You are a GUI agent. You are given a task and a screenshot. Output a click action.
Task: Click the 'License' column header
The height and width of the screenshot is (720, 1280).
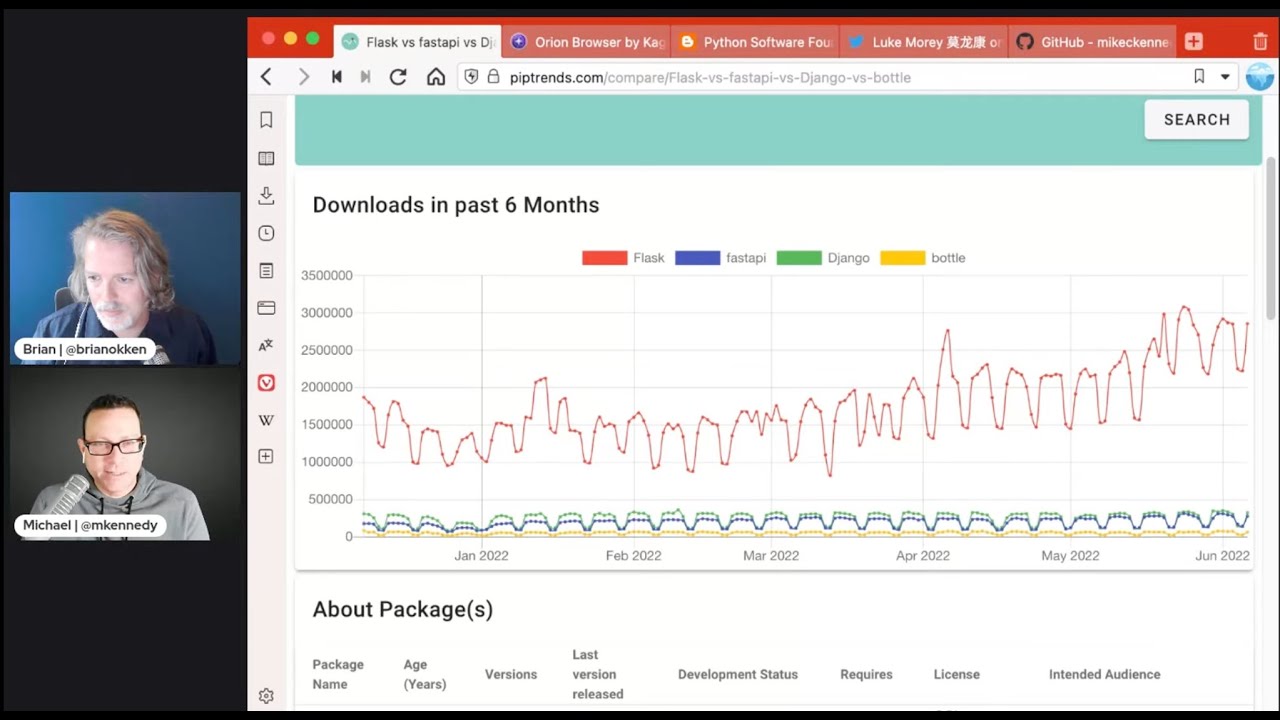pos(957,674)
